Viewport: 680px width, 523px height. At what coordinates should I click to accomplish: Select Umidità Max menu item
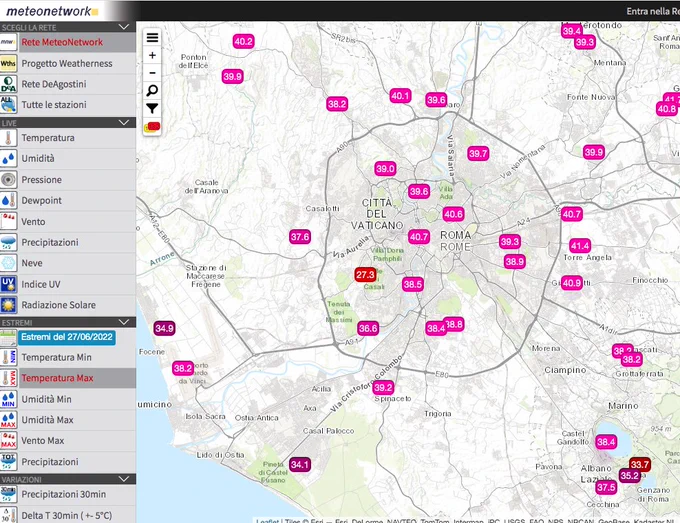(68, 420)
